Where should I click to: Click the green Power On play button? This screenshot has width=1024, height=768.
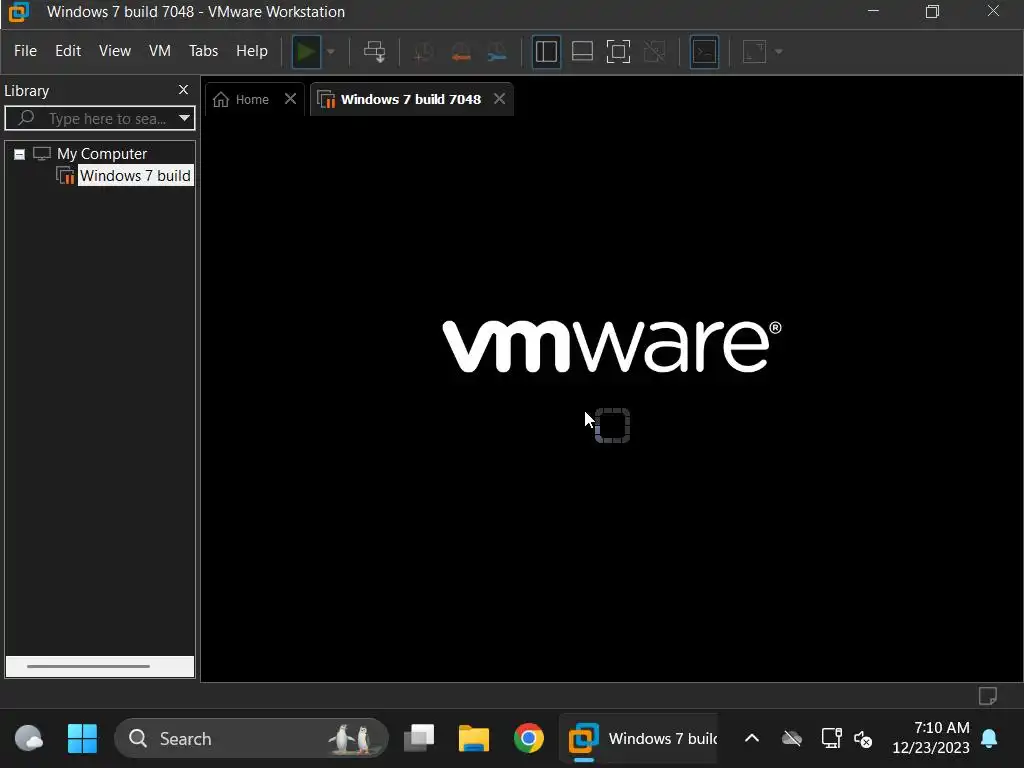tap(306, 52)
